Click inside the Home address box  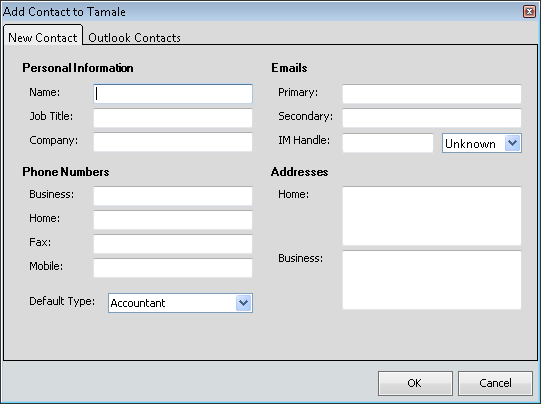click(x=432, y=216)
